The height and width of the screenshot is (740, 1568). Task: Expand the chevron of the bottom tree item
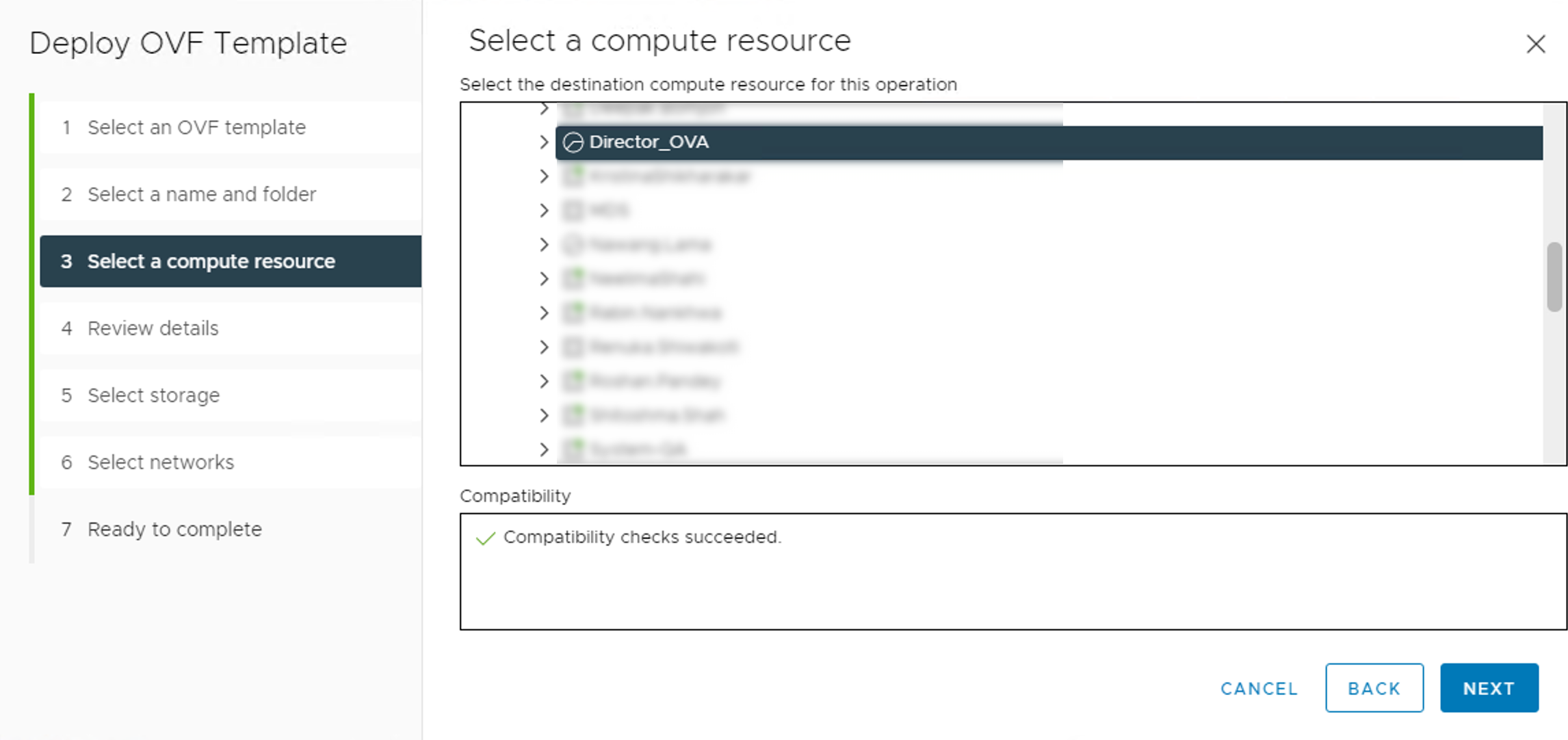tap(544, 449)
